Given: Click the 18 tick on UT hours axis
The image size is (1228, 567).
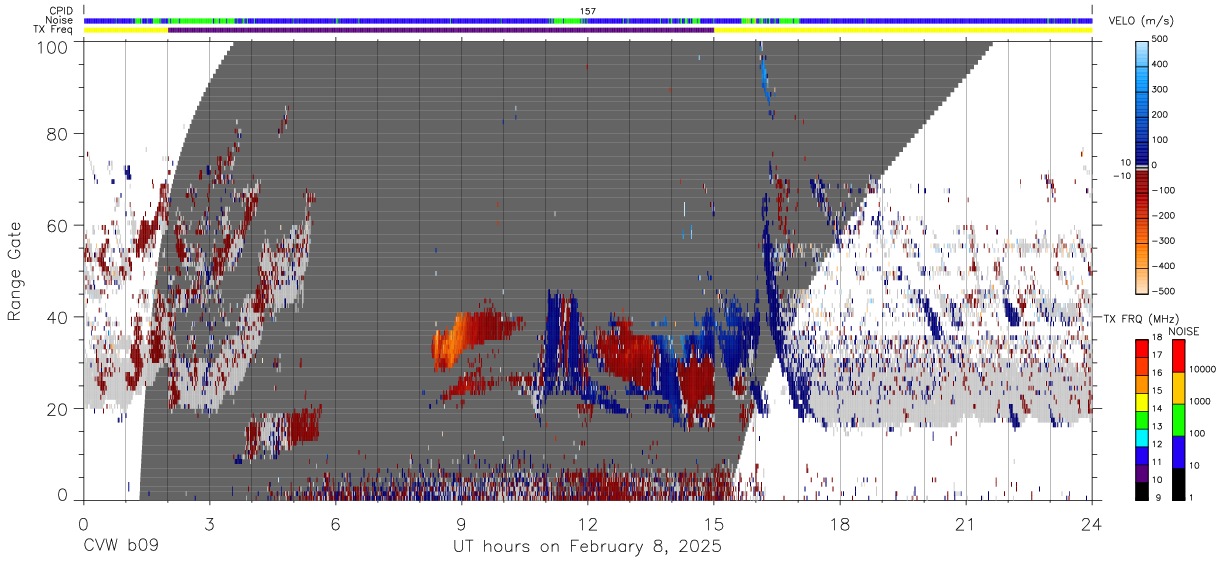Looking at the screenshot, I should (840, 524).
